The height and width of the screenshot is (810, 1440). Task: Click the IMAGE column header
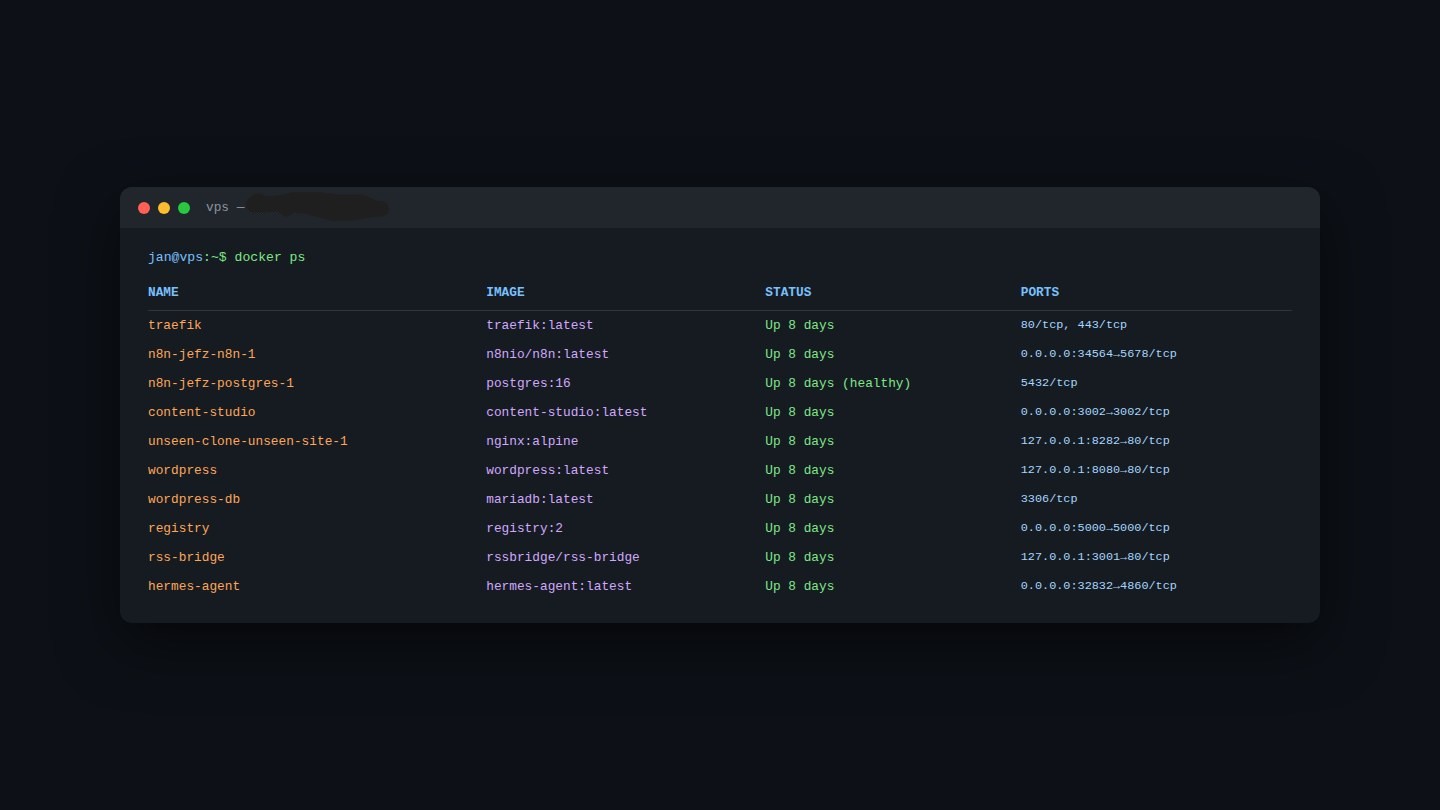point(505,292)
